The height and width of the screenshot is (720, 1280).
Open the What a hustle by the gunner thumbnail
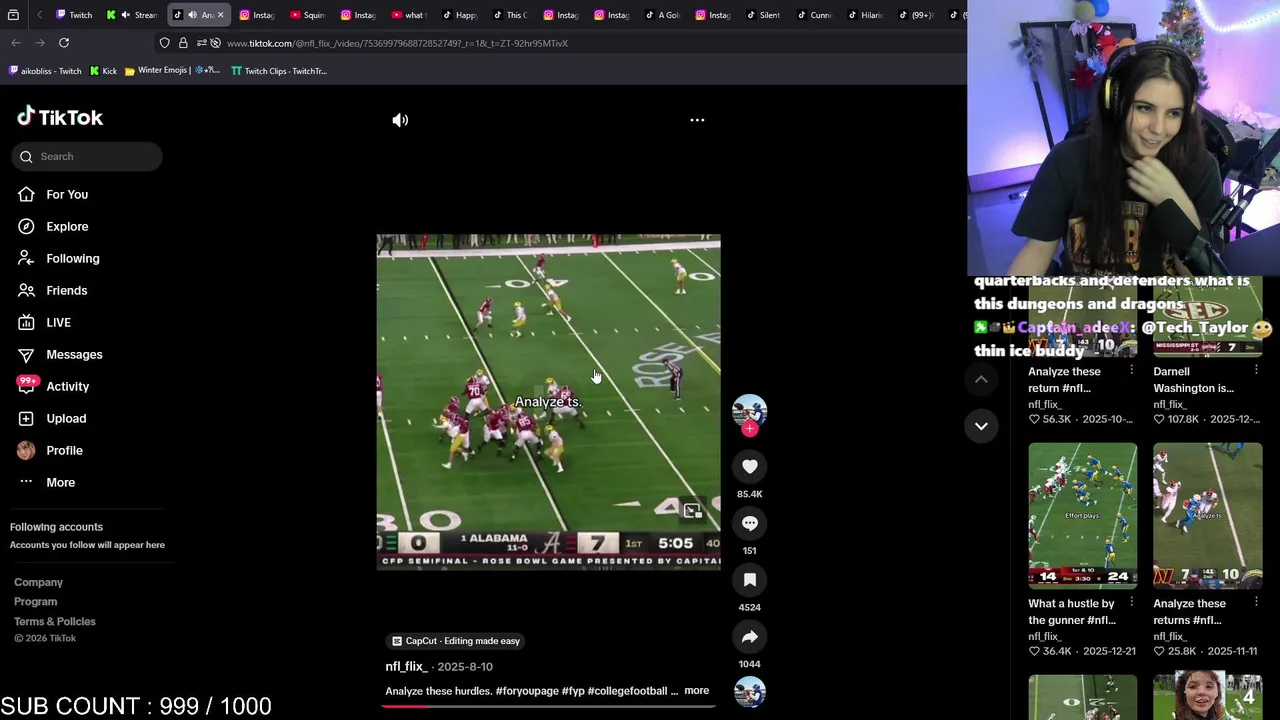1083,516
